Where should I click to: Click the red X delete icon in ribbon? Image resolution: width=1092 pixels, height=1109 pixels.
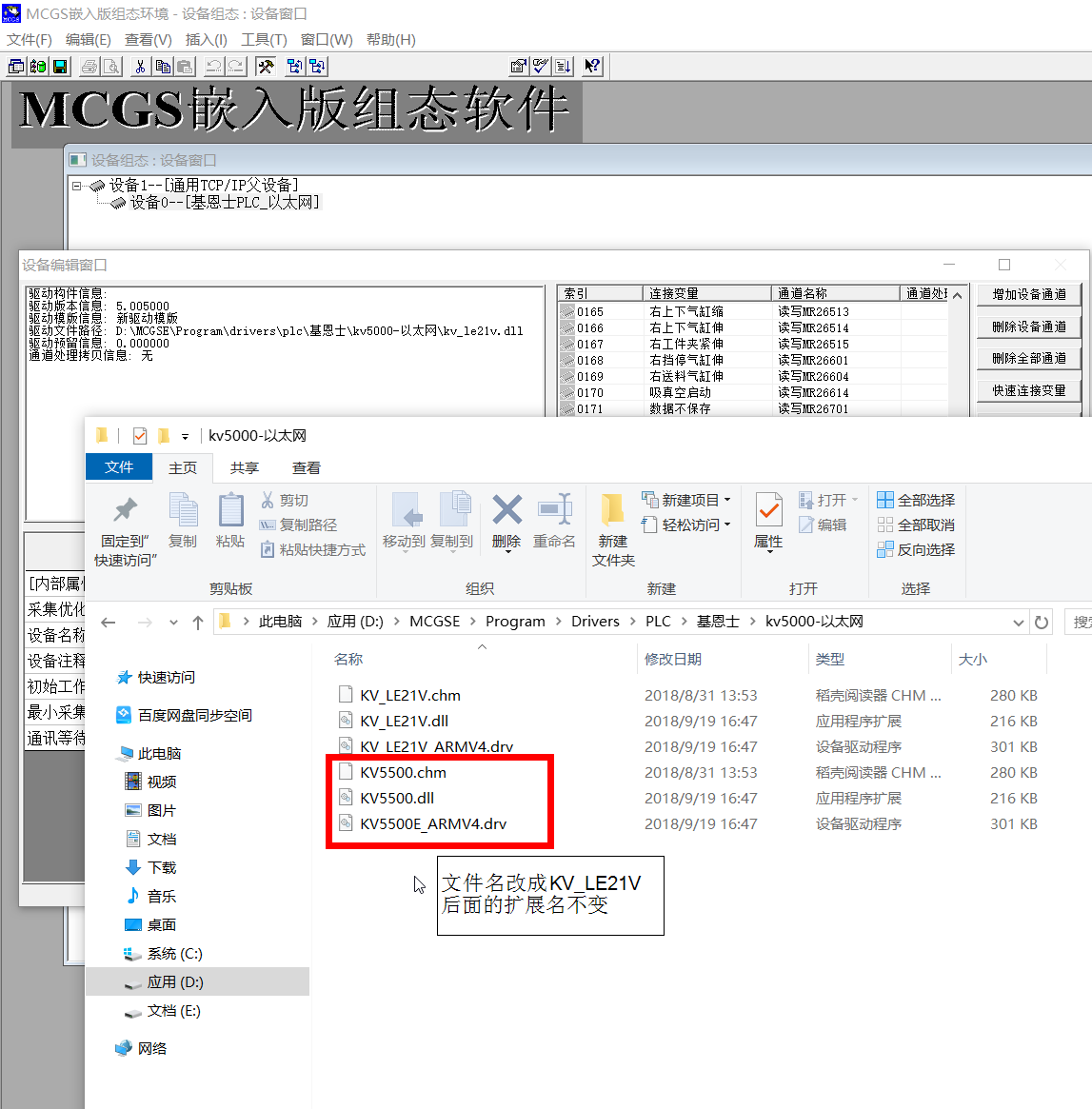506,510
